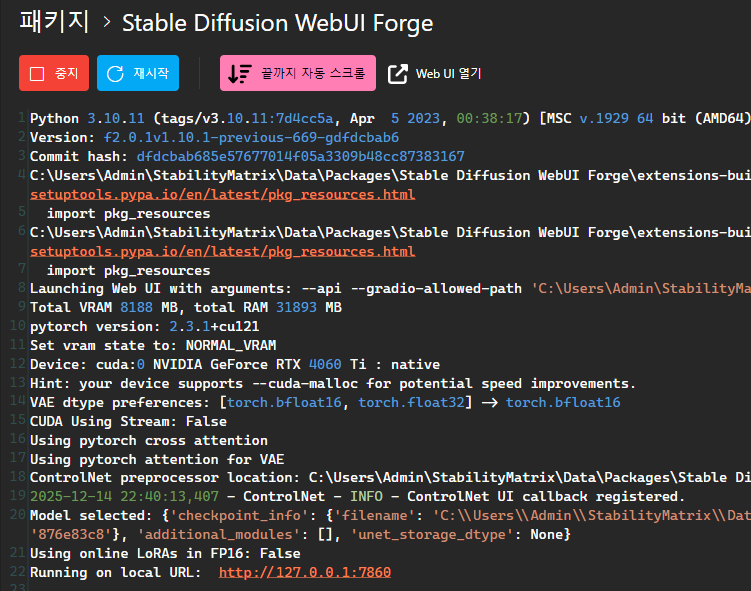Click 'Set vram state to: NORMAL_VRAM' line

point(153,345)
